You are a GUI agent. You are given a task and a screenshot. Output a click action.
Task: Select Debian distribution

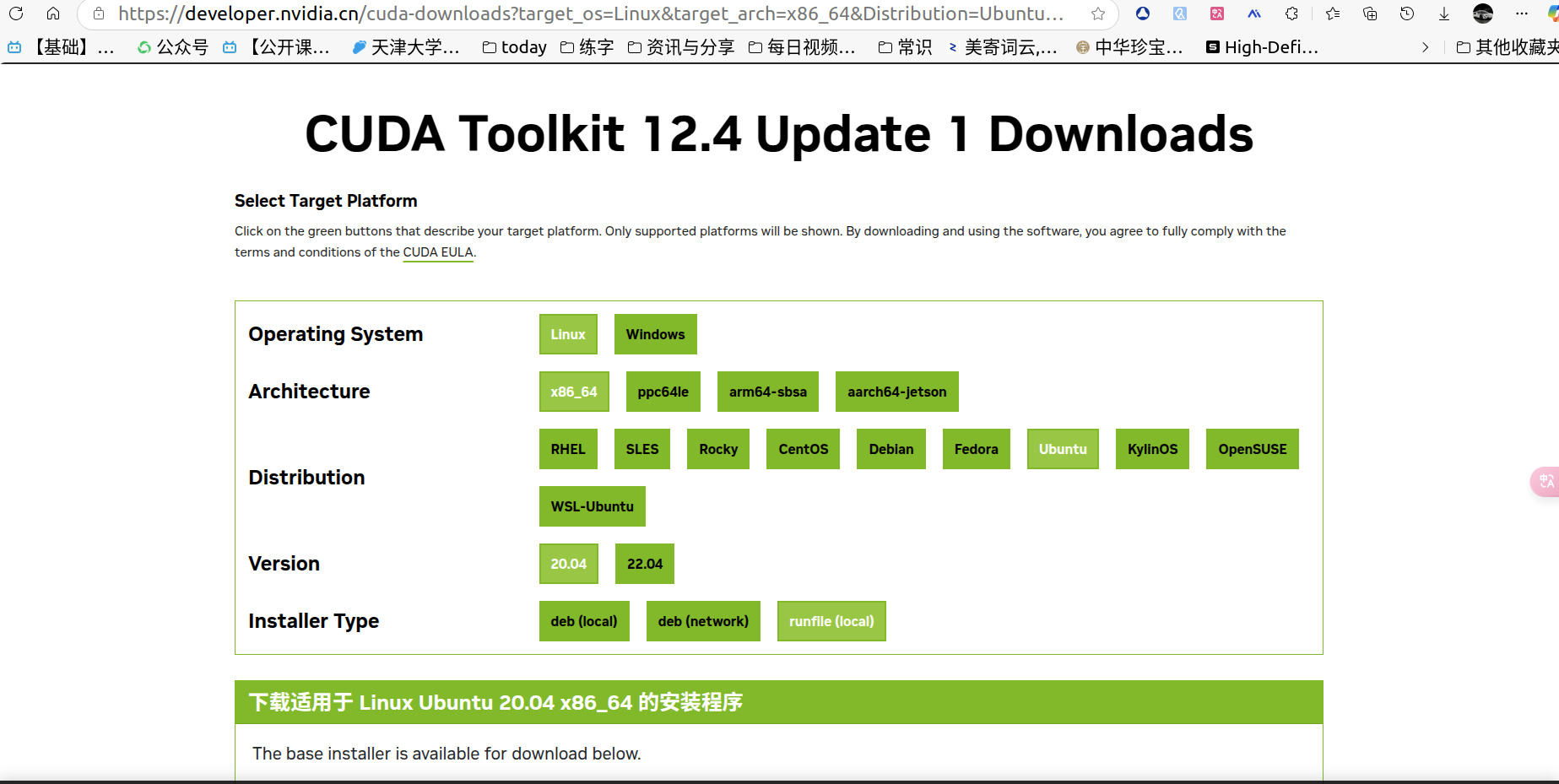(891, 449)
